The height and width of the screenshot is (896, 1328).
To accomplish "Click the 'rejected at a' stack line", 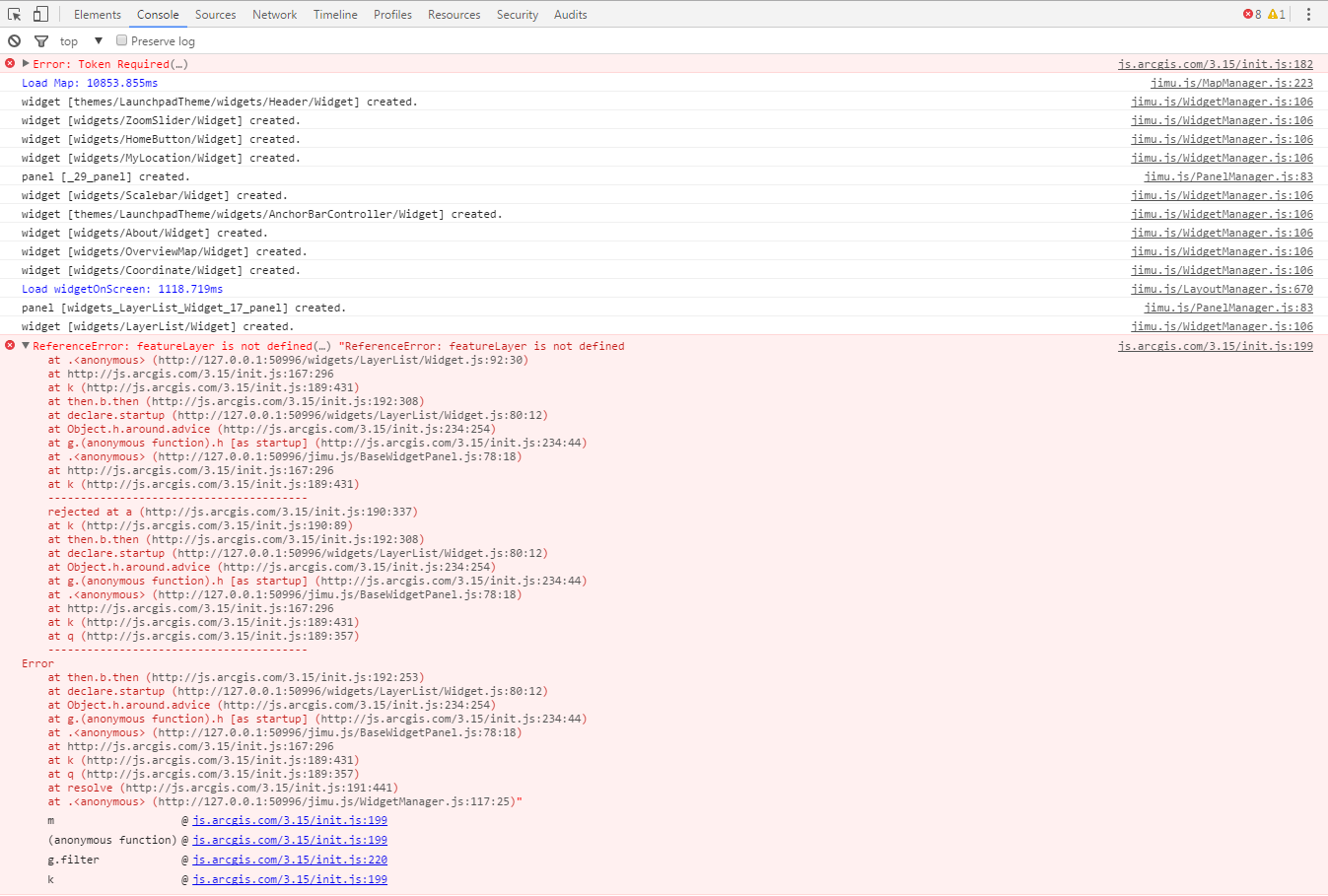I will click(x=233, y=512).
